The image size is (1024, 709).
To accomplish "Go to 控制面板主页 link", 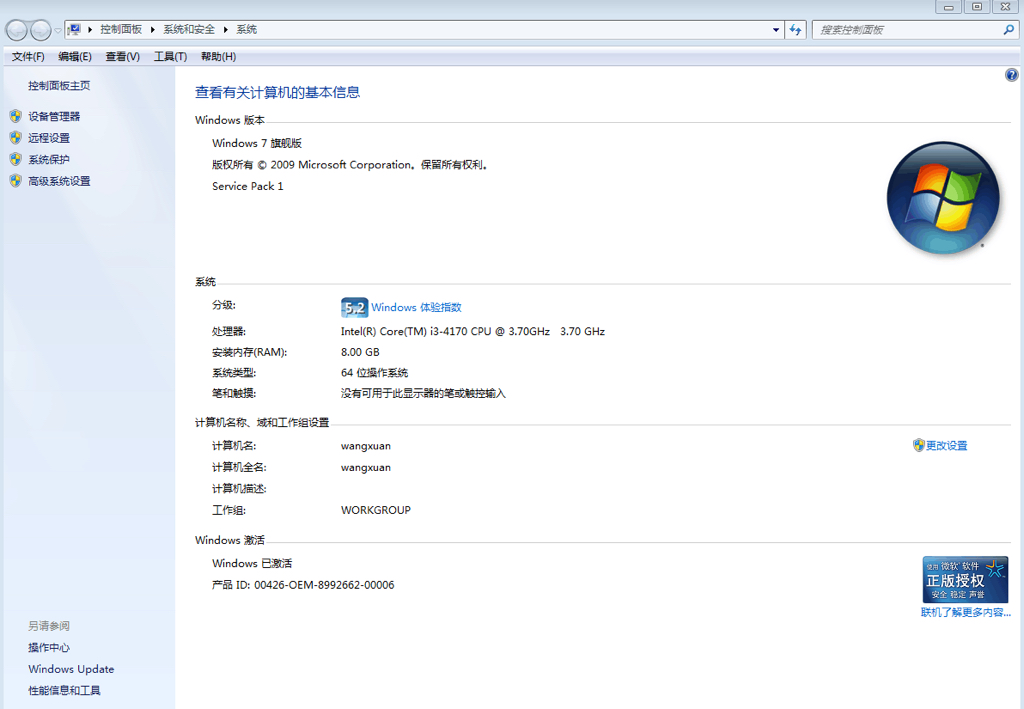I will [59, 86].
